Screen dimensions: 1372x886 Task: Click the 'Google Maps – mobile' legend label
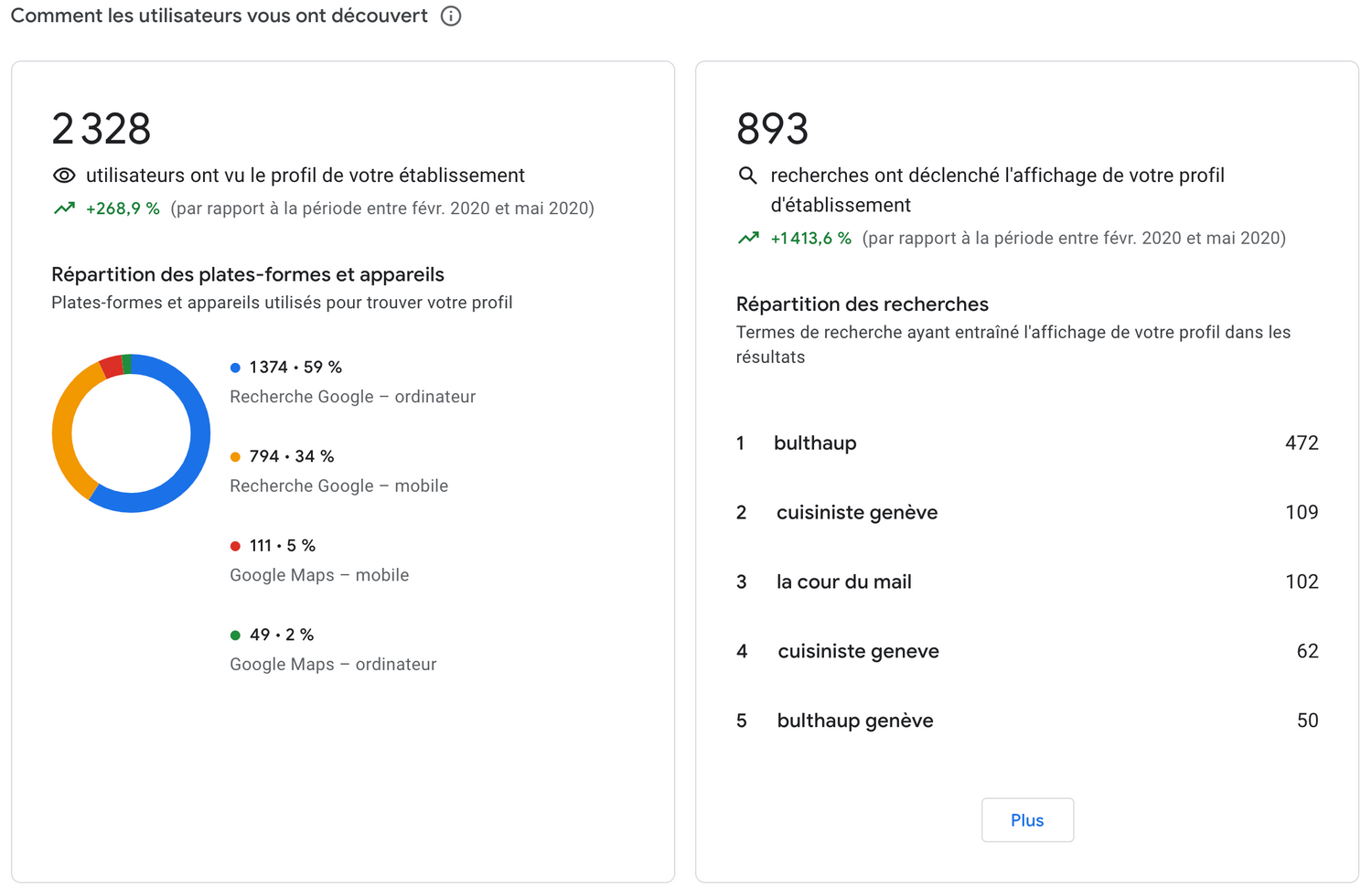pos(319,575)
